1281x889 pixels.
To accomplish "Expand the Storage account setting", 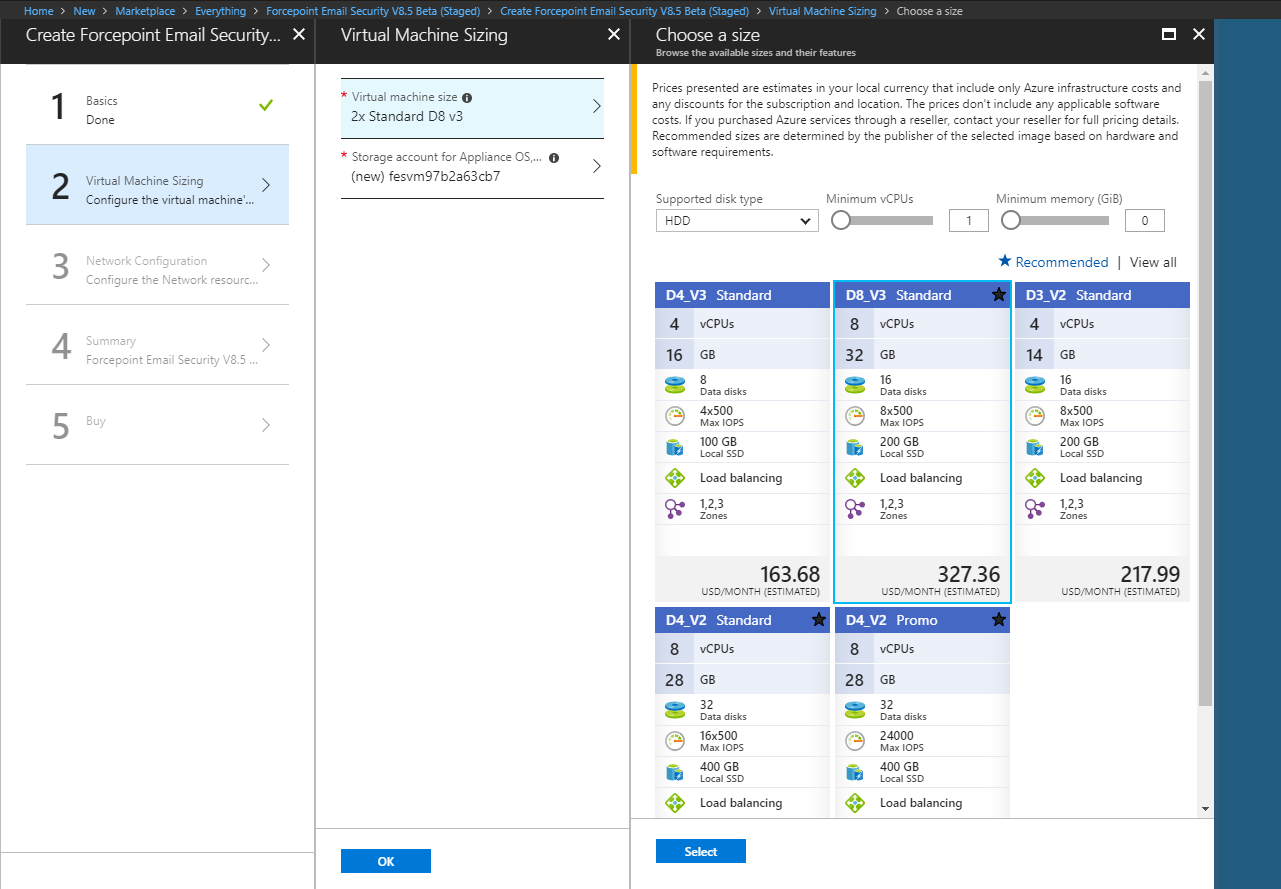I will point(472,167).
